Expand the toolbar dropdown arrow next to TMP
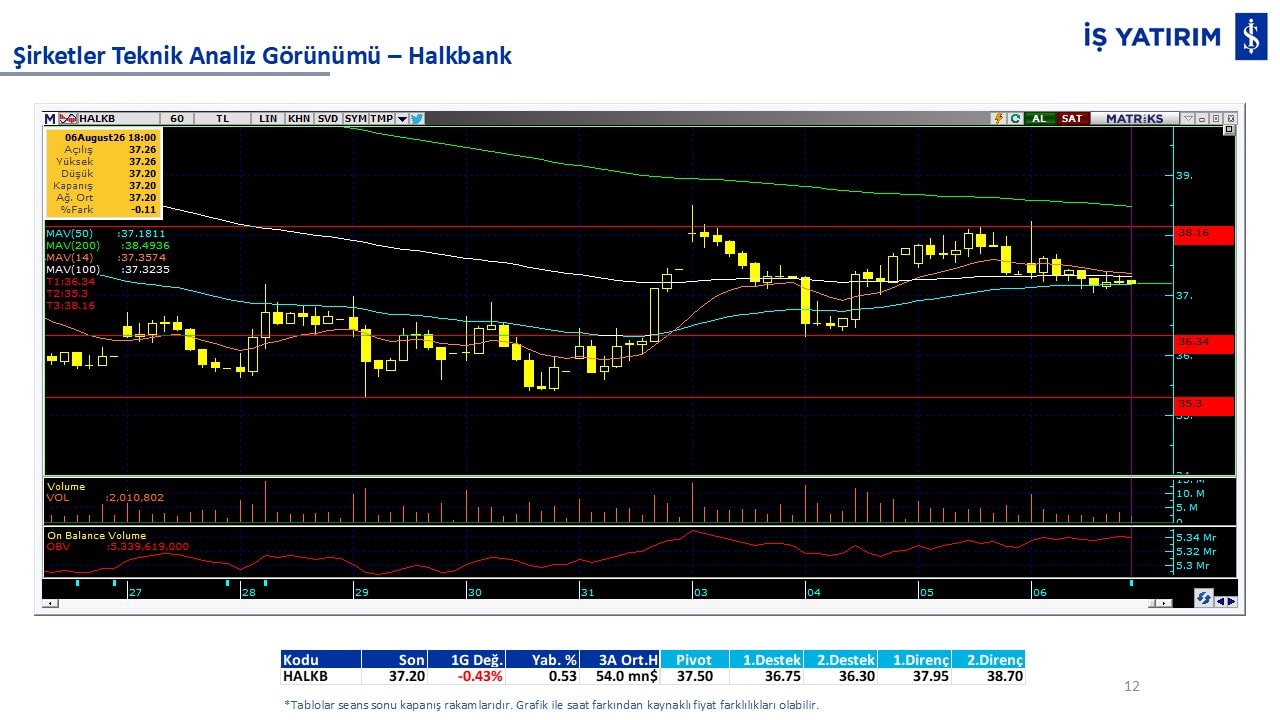This screenshot has height=720, width=1280. coord(402,118)
